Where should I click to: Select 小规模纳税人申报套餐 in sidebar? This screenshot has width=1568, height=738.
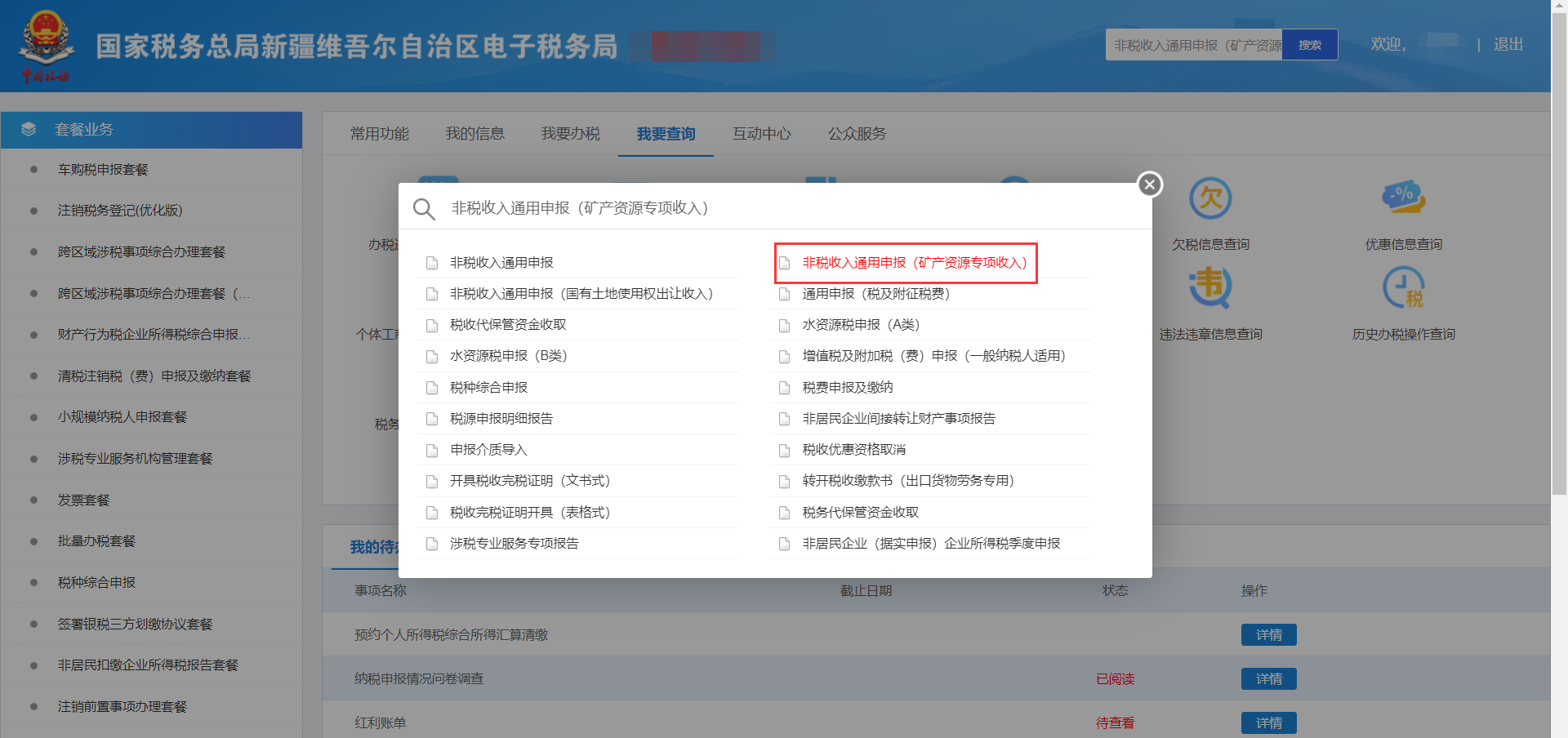(x=122, y=417)
